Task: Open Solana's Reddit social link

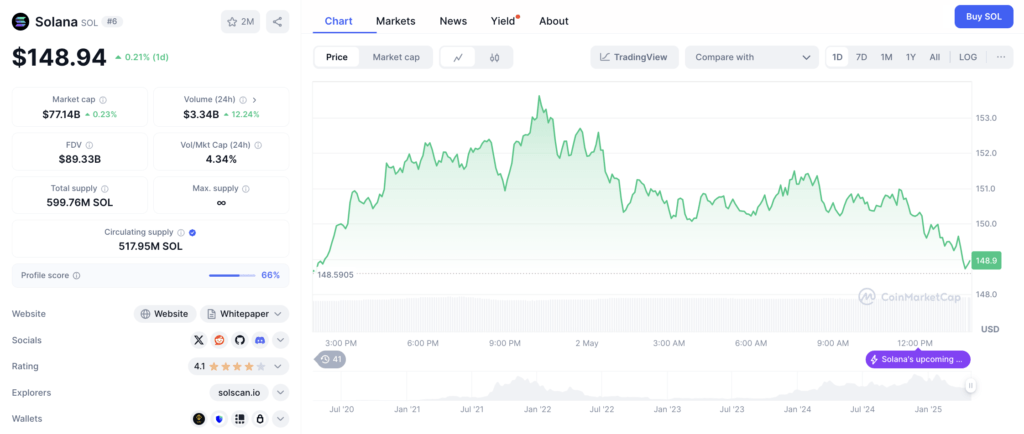Action: (219, 340)
